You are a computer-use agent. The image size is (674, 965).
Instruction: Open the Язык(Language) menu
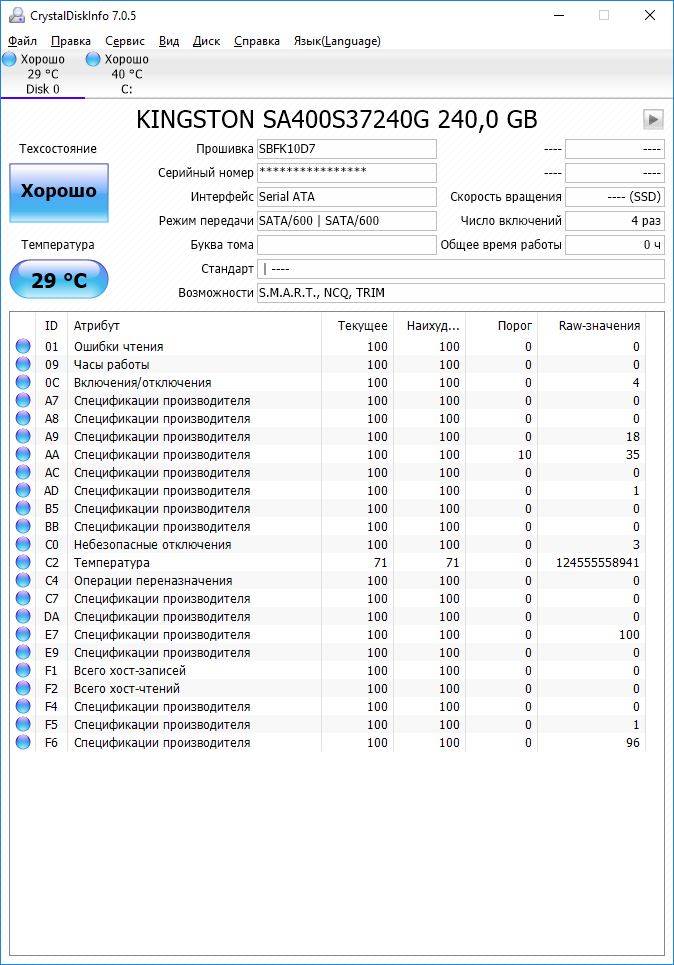coord(337,41)
